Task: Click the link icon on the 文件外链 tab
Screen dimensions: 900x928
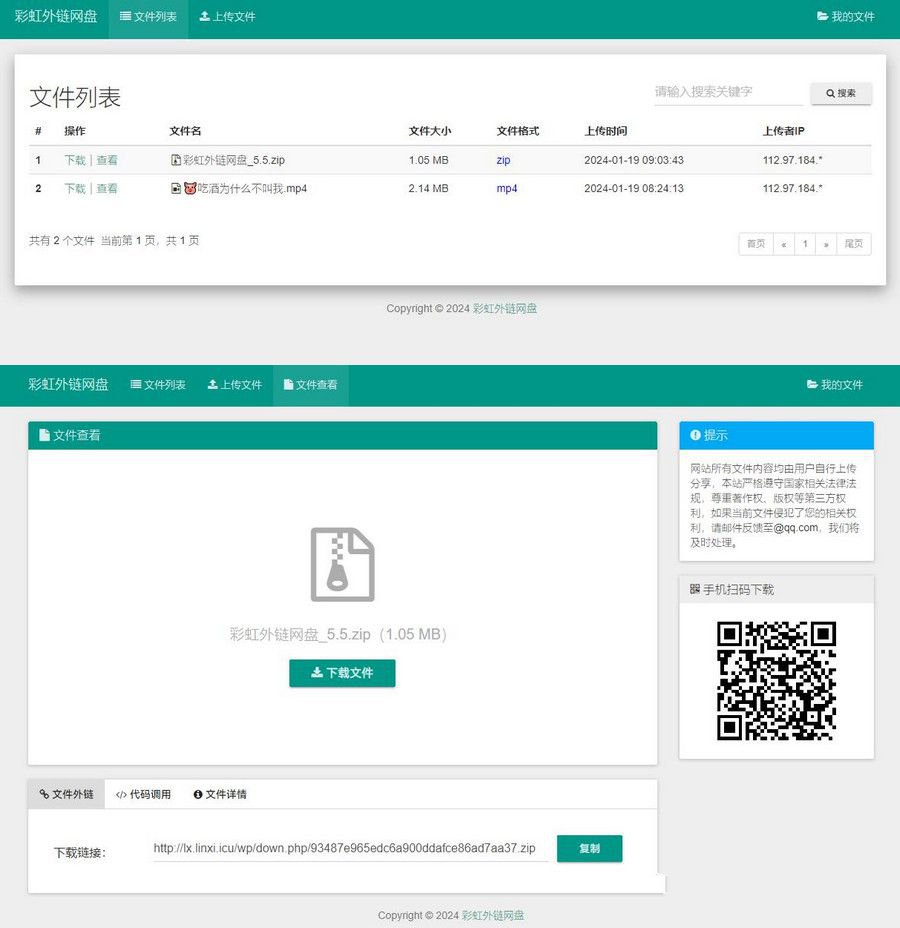Action: [x=46, y=794]
